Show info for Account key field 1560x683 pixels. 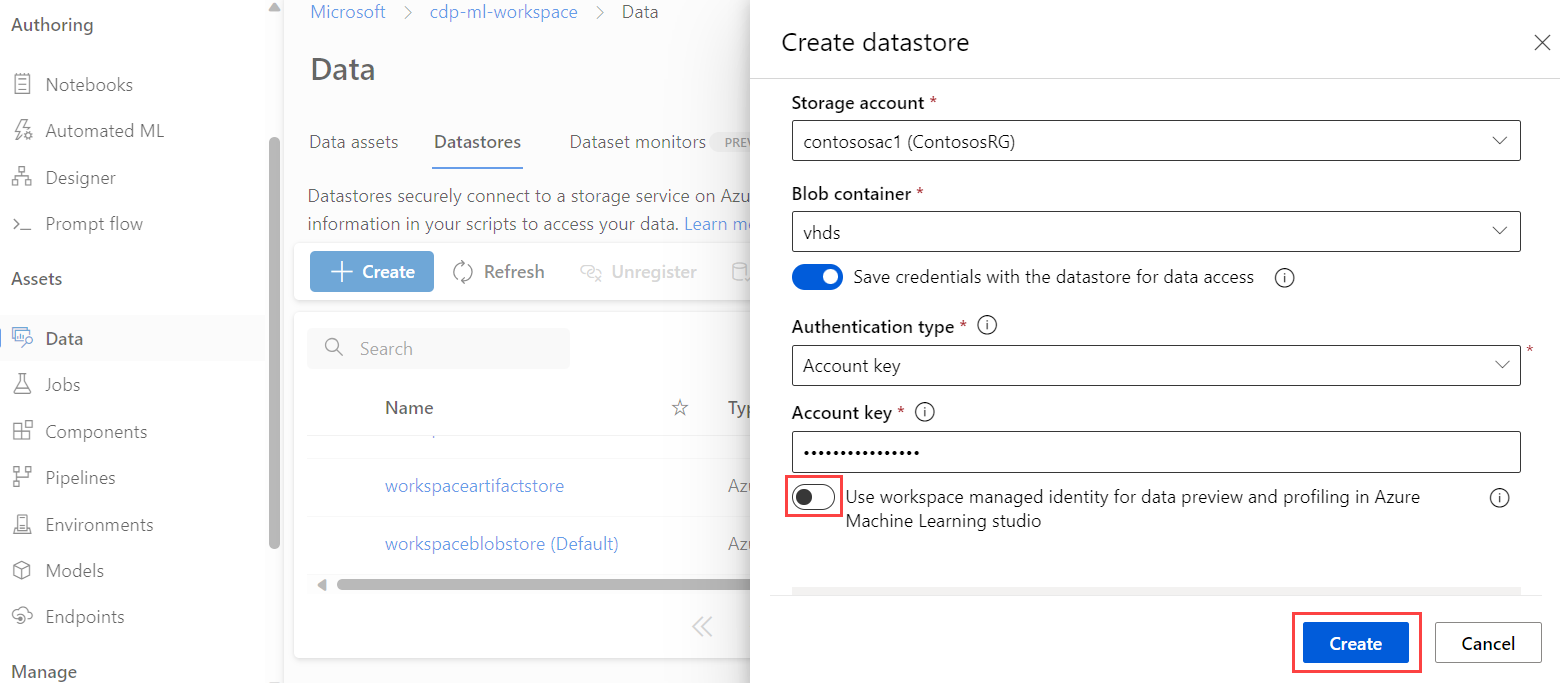(x=925, y=412)
